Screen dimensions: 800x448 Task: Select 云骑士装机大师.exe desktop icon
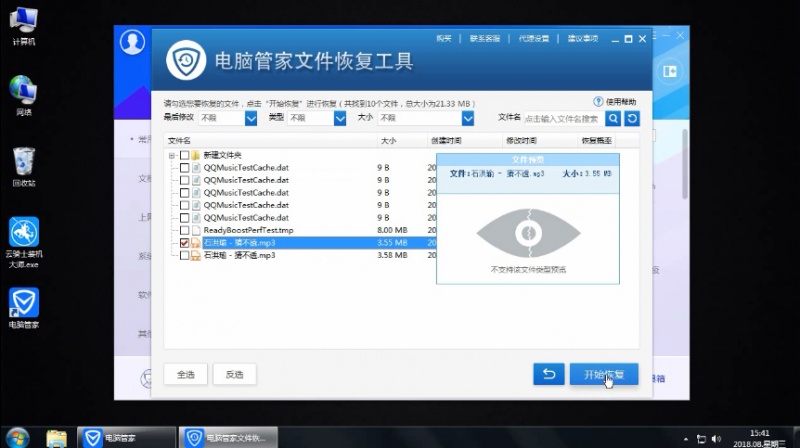tap(23, 243)
